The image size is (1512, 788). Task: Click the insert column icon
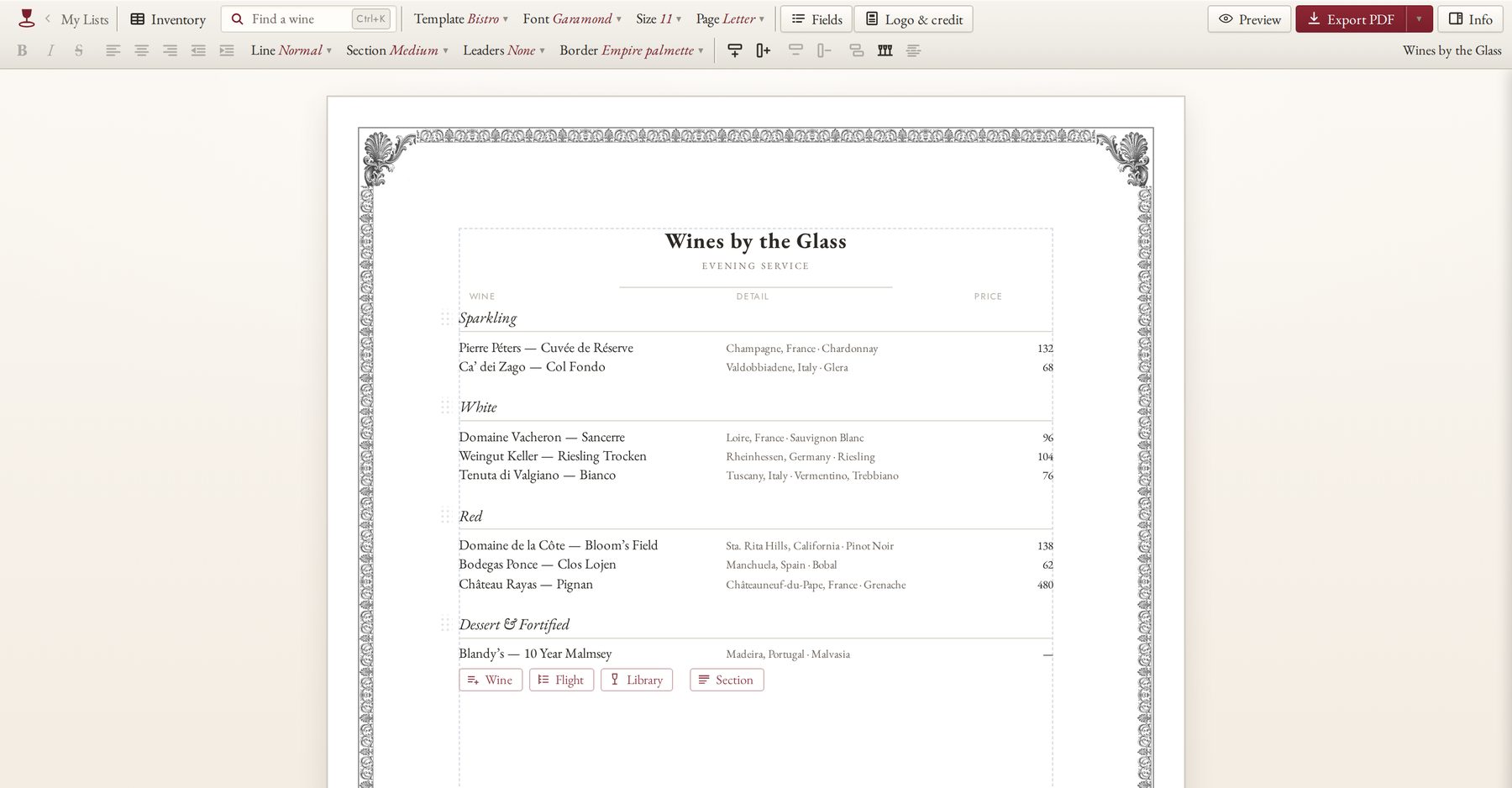763,50
